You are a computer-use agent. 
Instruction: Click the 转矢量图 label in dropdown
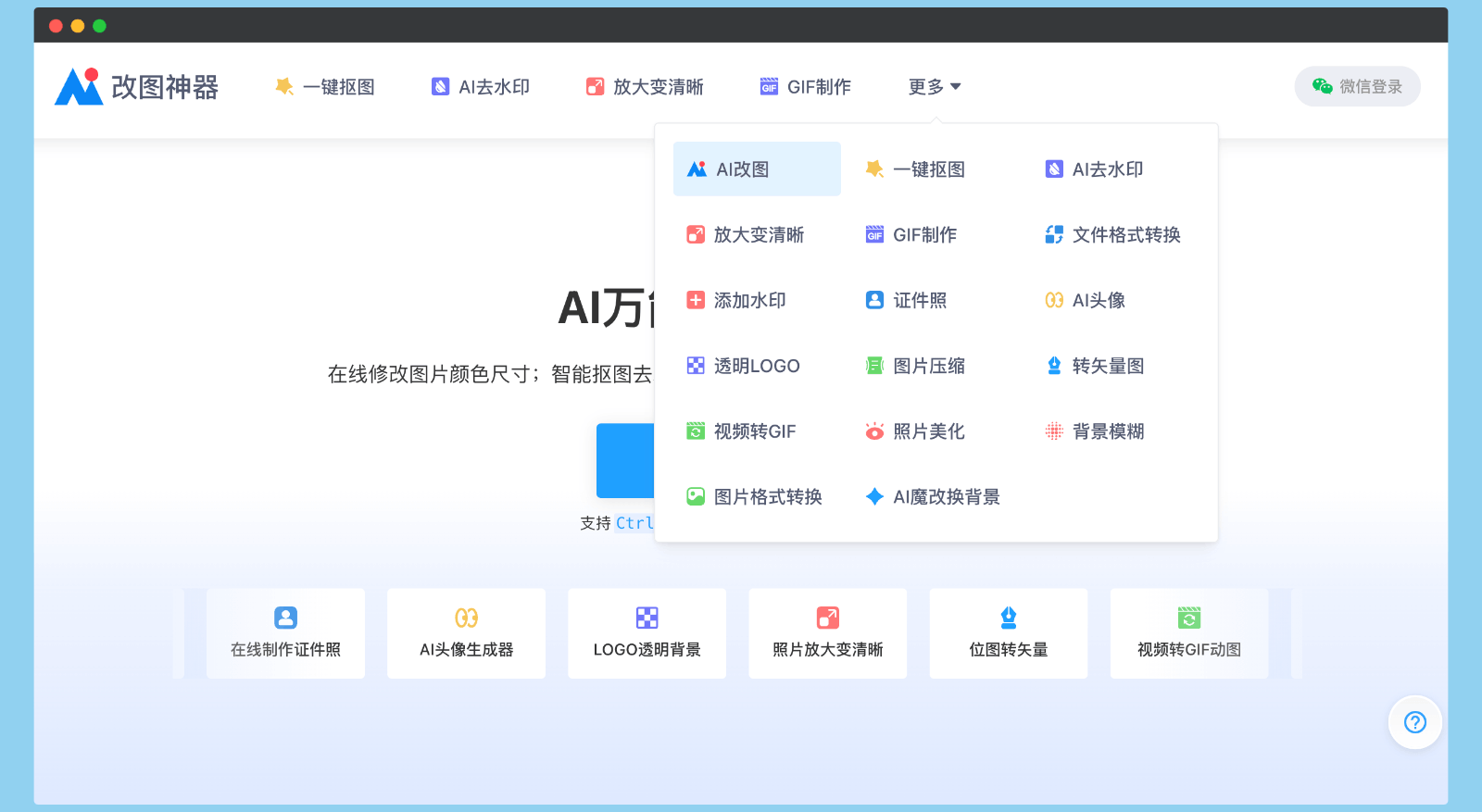(x=1108, y=366)
